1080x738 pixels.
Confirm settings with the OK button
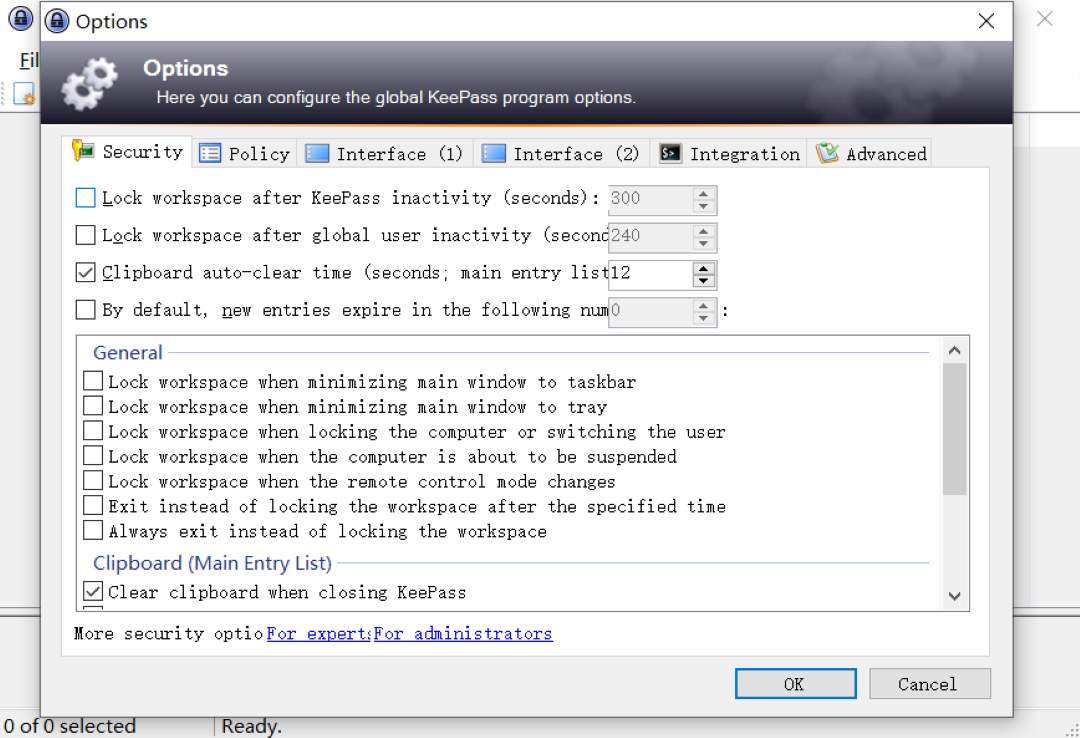pos(795,684)
